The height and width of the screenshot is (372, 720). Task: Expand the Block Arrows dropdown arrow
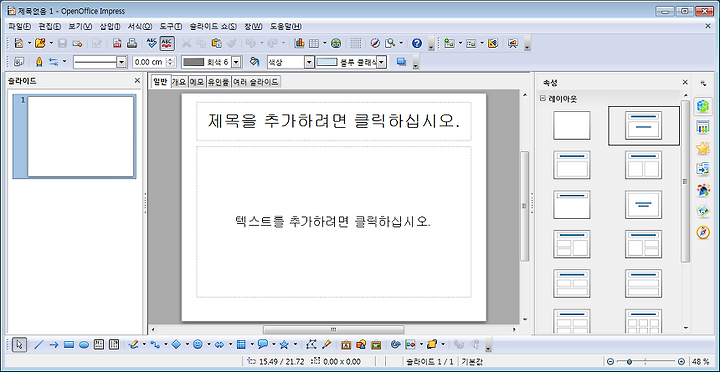click(230, 344)
